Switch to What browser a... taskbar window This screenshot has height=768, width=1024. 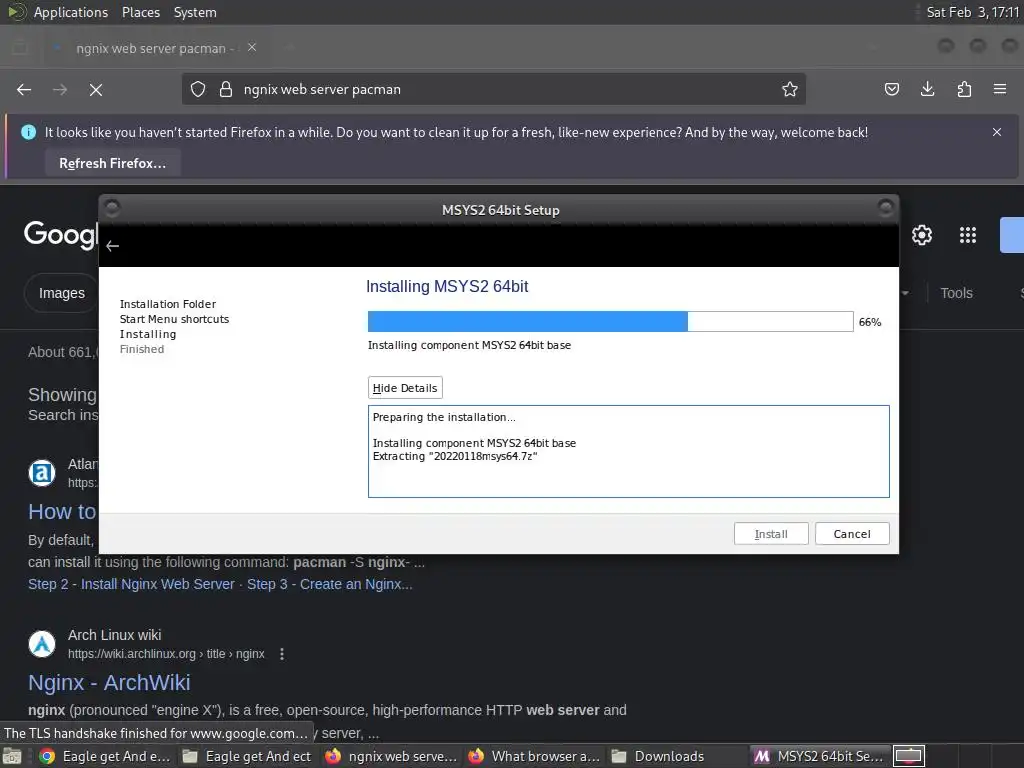[534, 756]
